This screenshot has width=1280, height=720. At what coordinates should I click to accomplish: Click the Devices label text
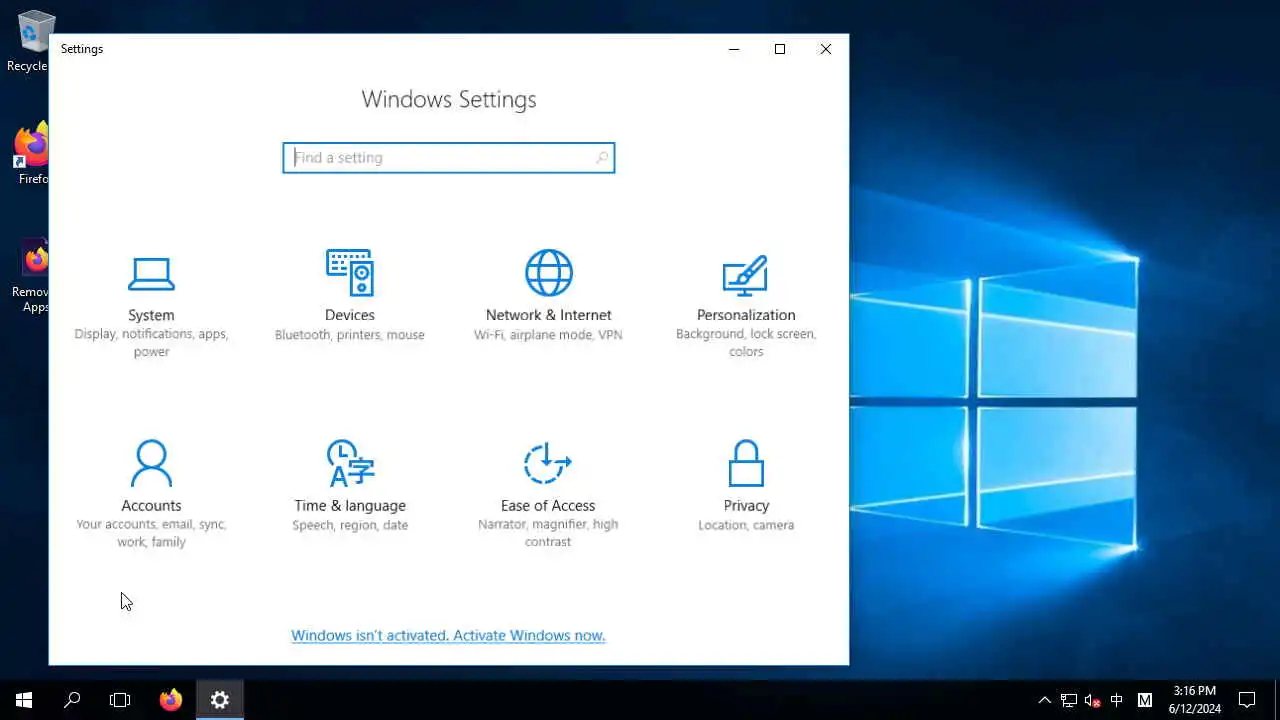(x=349, y=315)
